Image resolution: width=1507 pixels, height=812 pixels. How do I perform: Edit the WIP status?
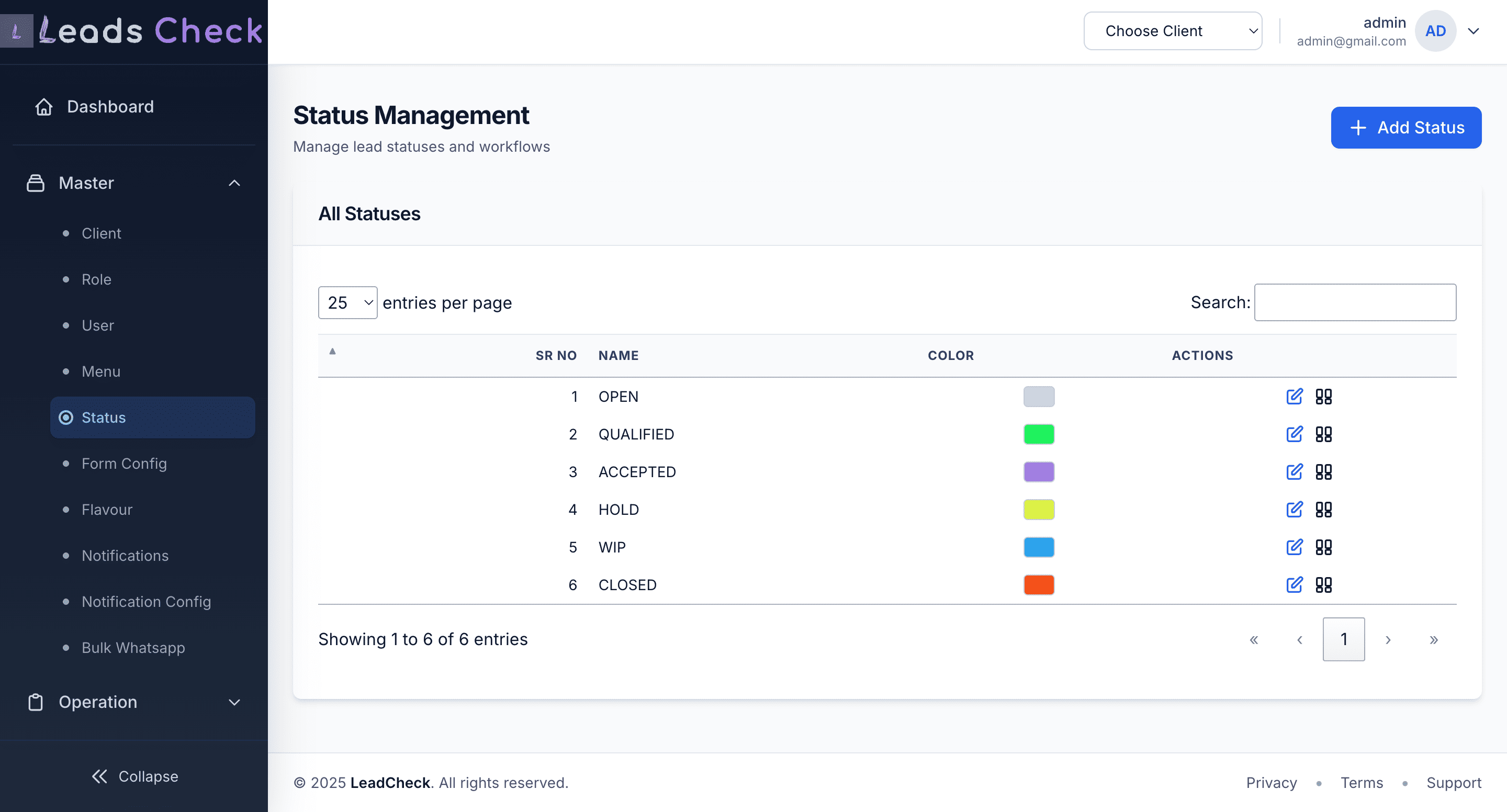pyautogui.click(x=1295, y=547)
